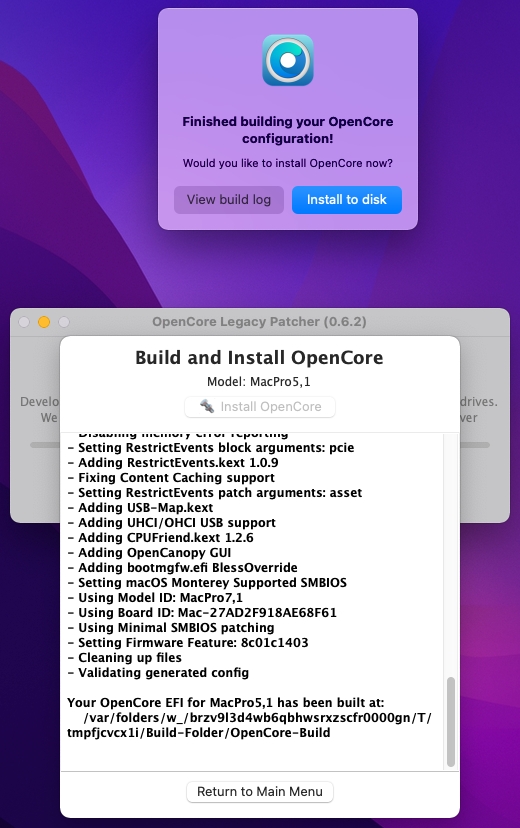Click log line 'Using Model ID: MacPro7,1'

[x=155, y=598]
